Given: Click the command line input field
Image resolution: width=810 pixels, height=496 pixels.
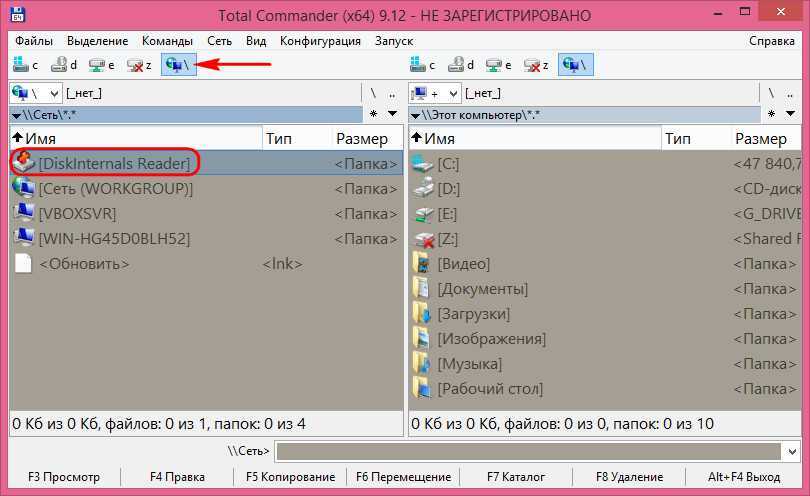Looking at the screenshot, I should tap(538, 452).
